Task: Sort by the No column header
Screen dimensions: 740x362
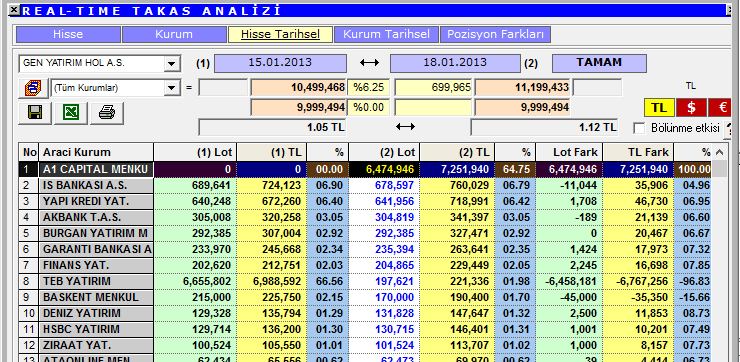Action: (29, 152)
